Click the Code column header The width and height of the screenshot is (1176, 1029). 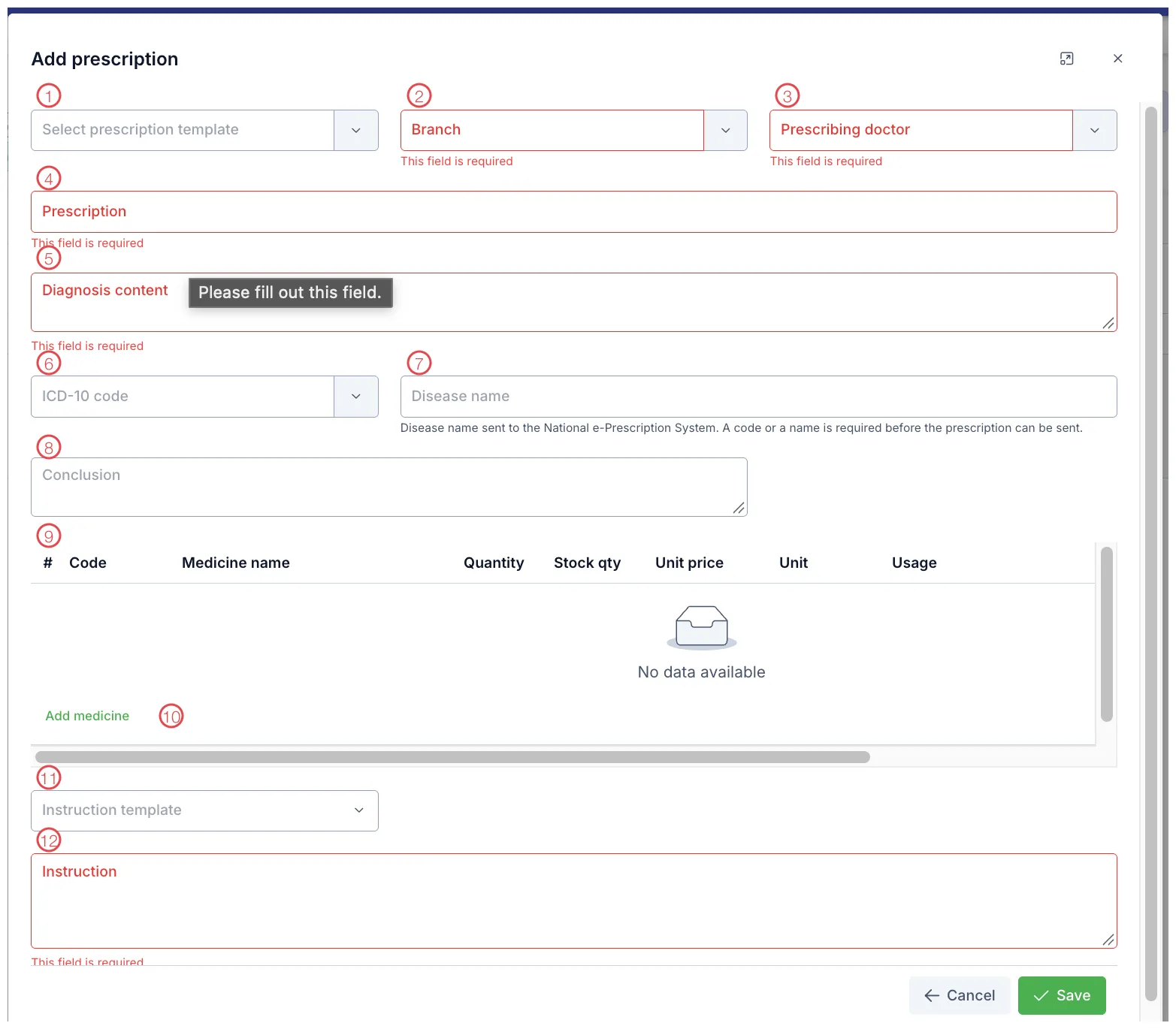tap(88, 563)
